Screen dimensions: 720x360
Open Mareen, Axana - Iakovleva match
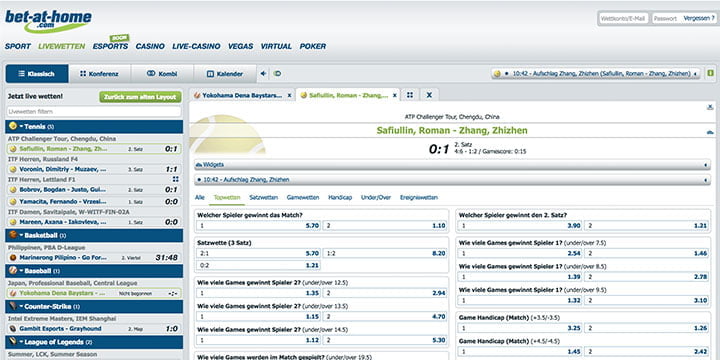click(94, 222)
